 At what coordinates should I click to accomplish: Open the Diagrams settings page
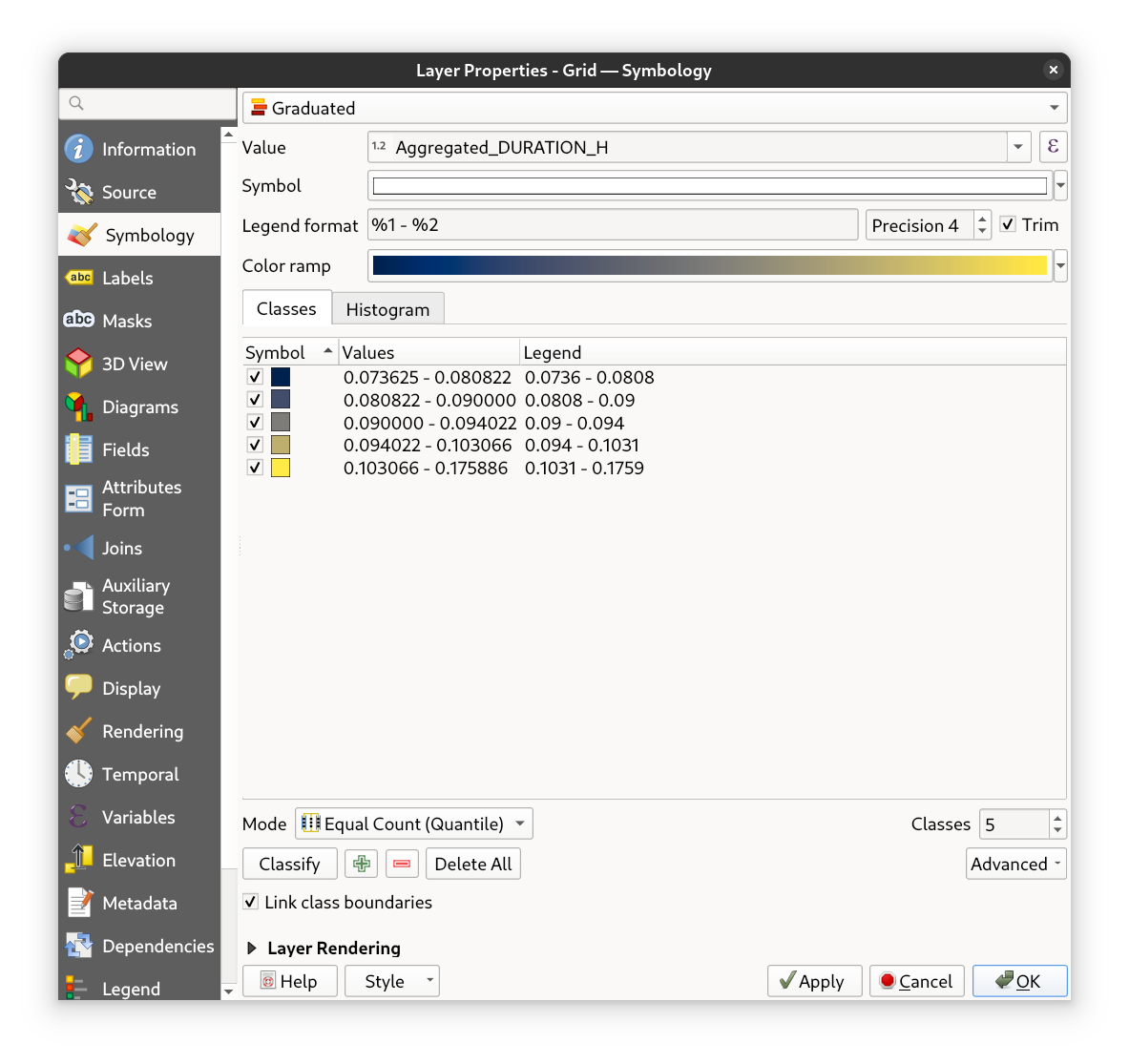click(139, 407)
